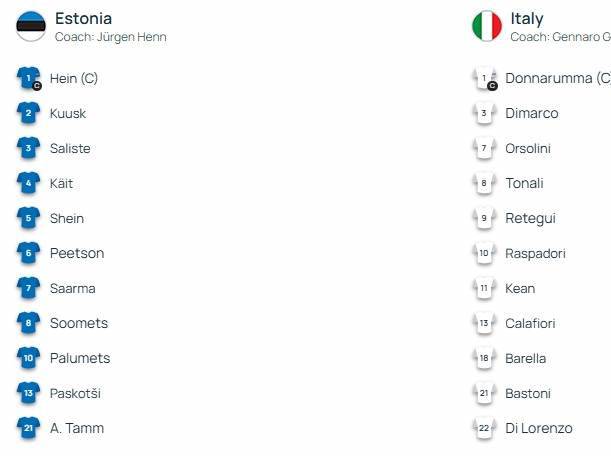
Task: Click Hein's number 1 captain jersey icon
Action: point(29,78)
